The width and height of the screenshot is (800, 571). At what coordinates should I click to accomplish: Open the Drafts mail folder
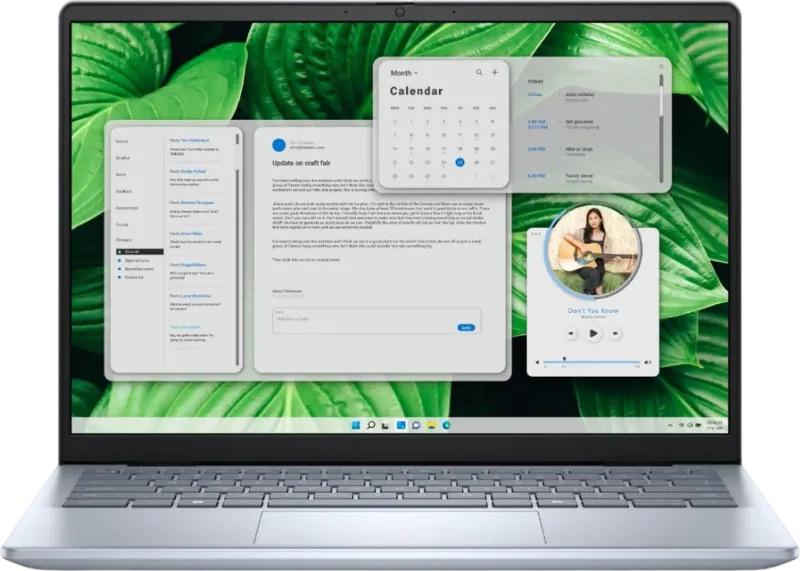click(122, 158)
